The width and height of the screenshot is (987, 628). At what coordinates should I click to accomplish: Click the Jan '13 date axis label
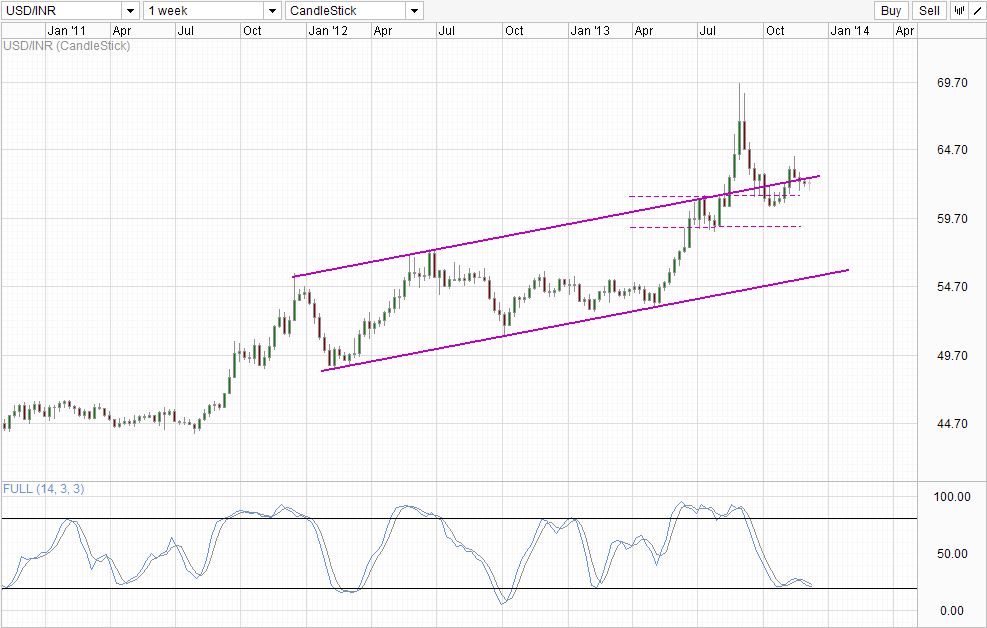coord(590,31)
